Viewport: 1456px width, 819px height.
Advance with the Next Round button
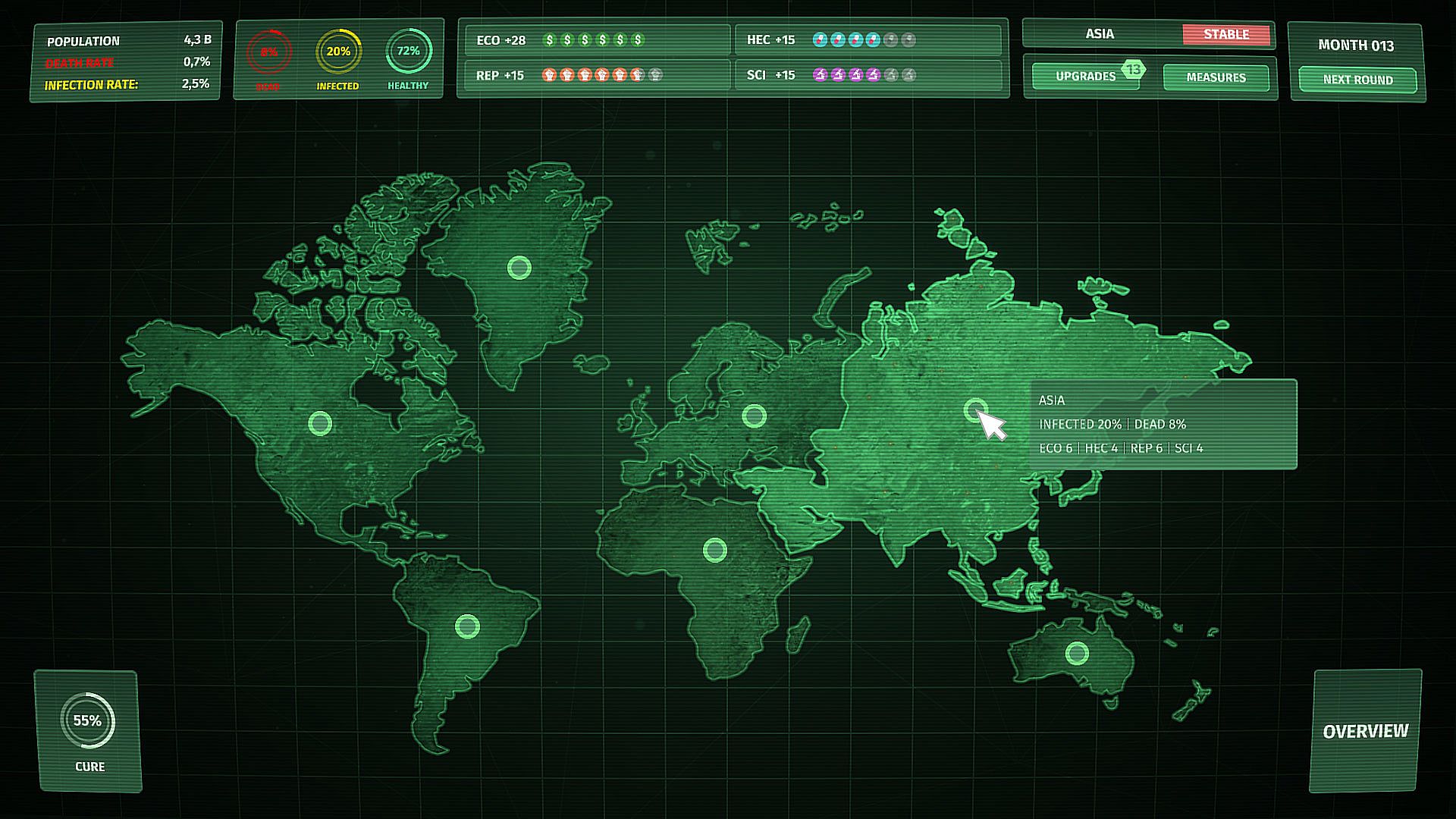point(1357,80)
